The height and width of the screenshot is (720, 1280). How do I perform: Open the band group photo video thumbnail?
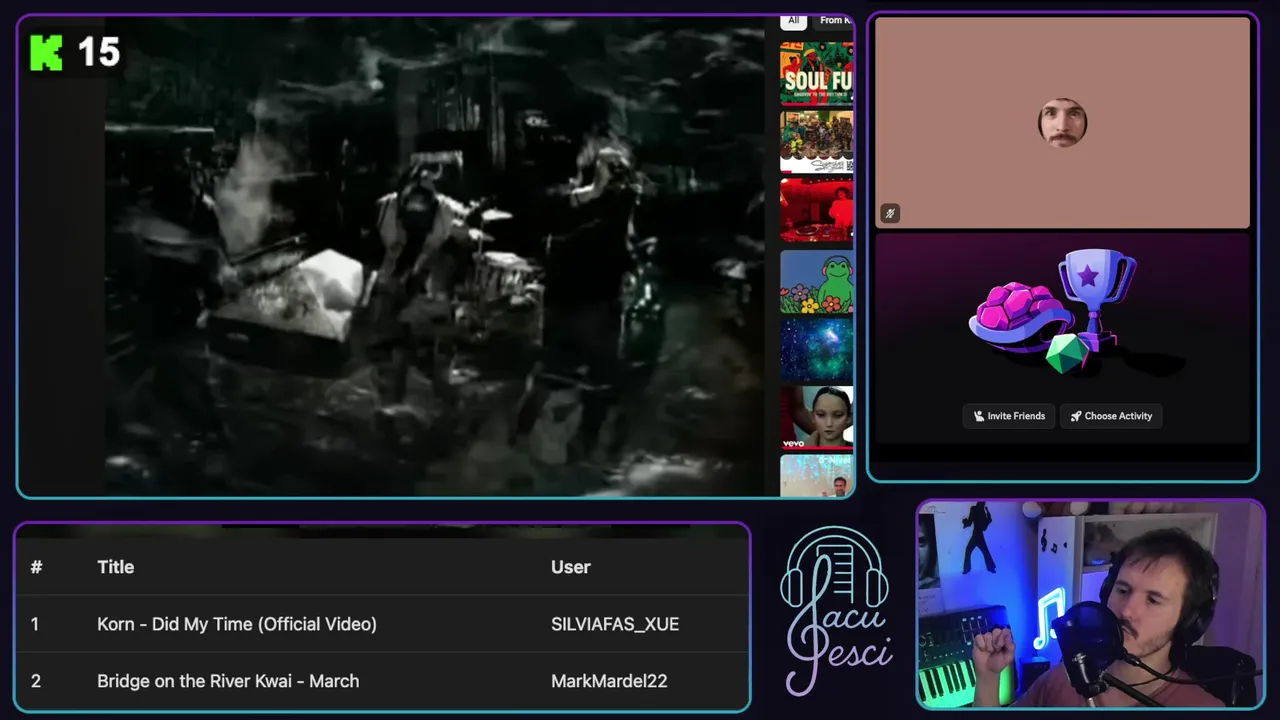817,141
